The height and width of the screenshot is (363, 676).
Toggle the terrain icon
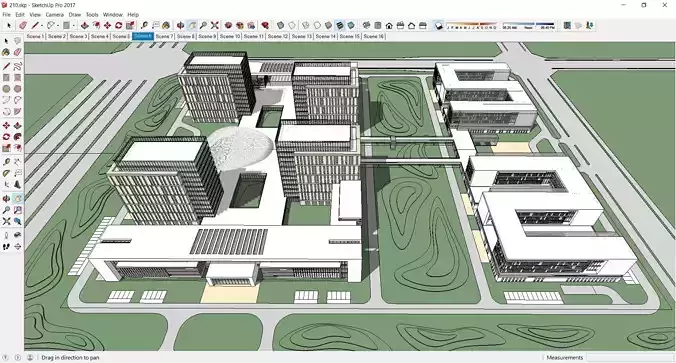578,25
